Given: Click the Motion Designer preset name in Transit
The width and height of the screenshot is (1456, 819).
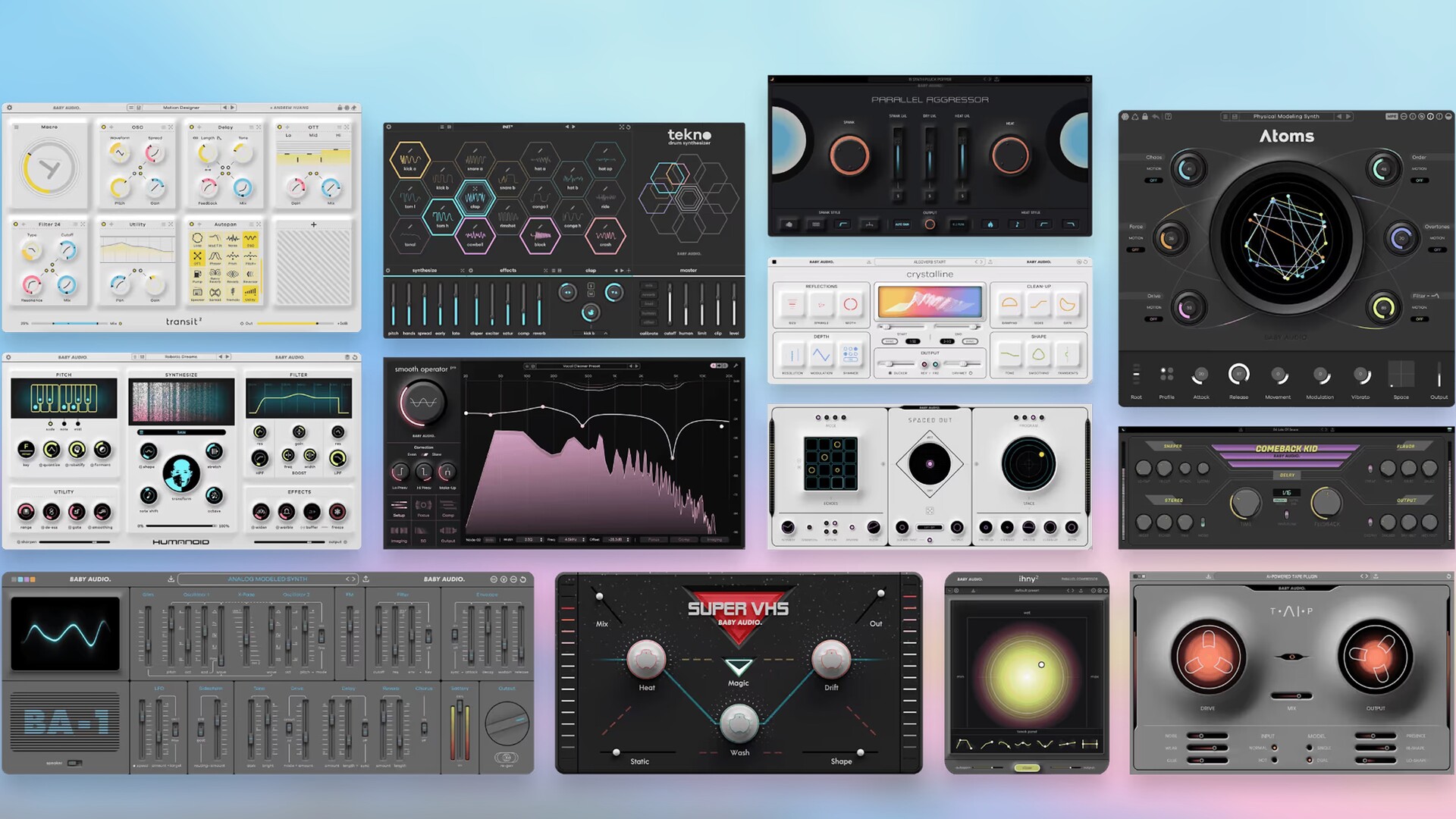Looking at the screenshot, I should click(x=181, y=107).
